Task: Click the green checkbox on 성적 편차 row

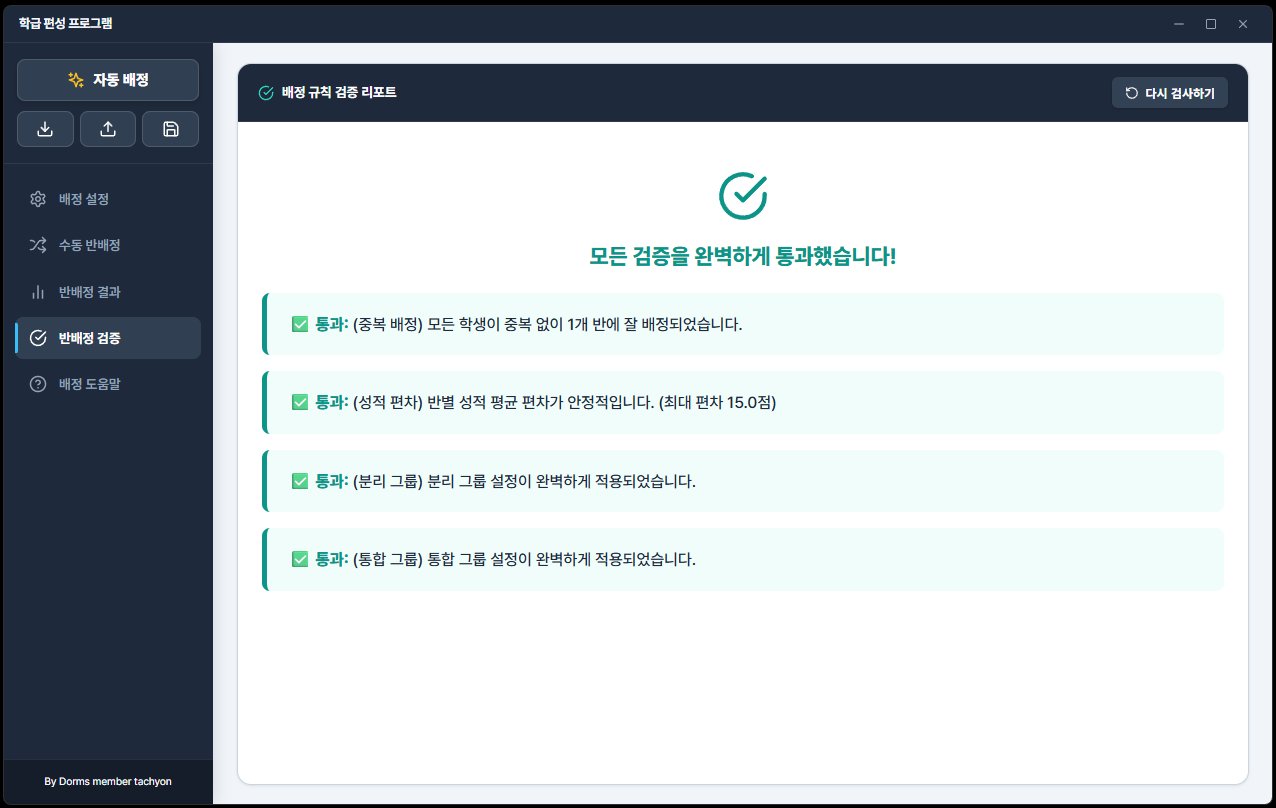Action: pos(299,402)
